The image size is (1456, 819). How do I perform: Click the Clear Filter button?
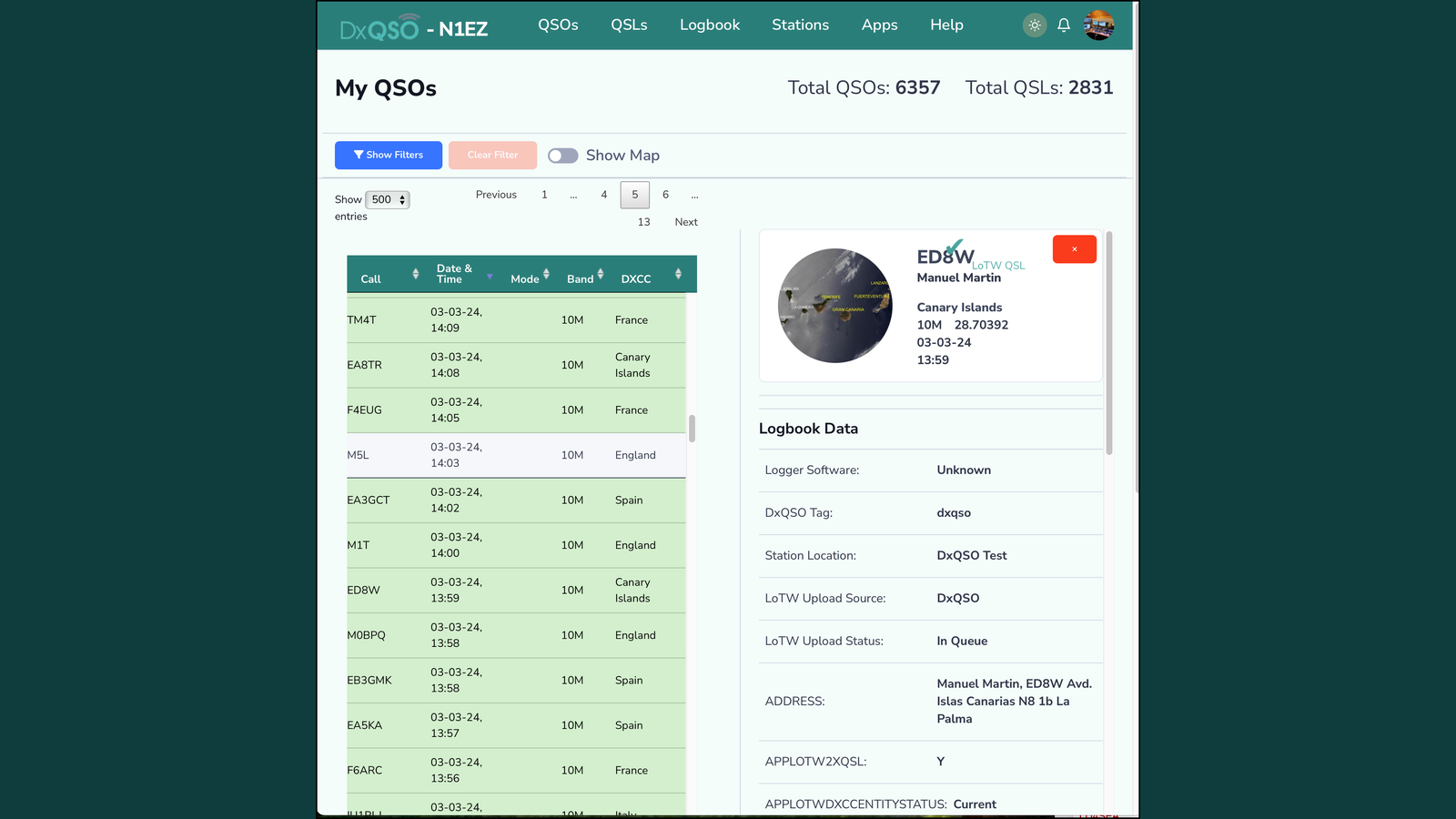click(x=492, y=155)
